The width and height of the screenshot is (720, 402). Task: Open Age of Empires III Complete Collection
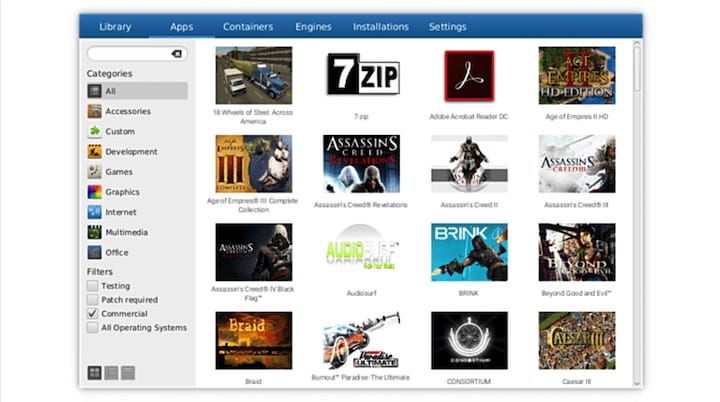(253, 164)
